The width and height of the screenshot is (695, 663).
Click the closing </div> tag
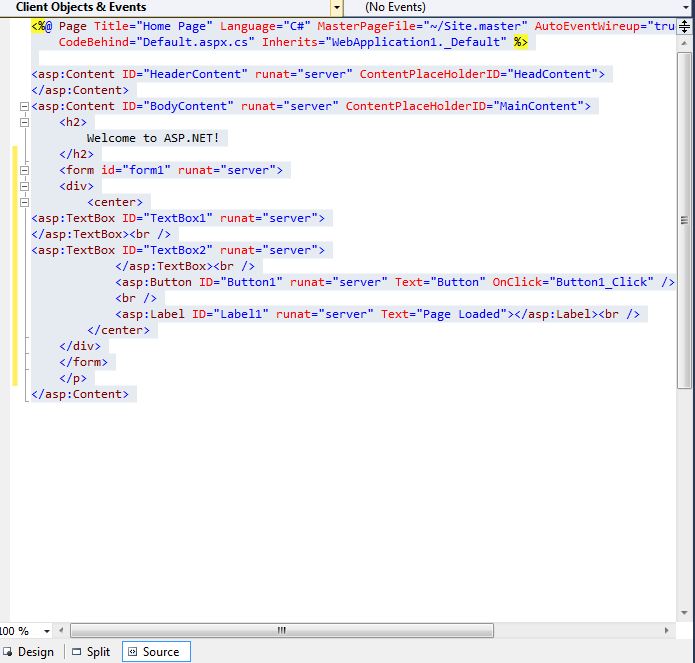point(80,346)
